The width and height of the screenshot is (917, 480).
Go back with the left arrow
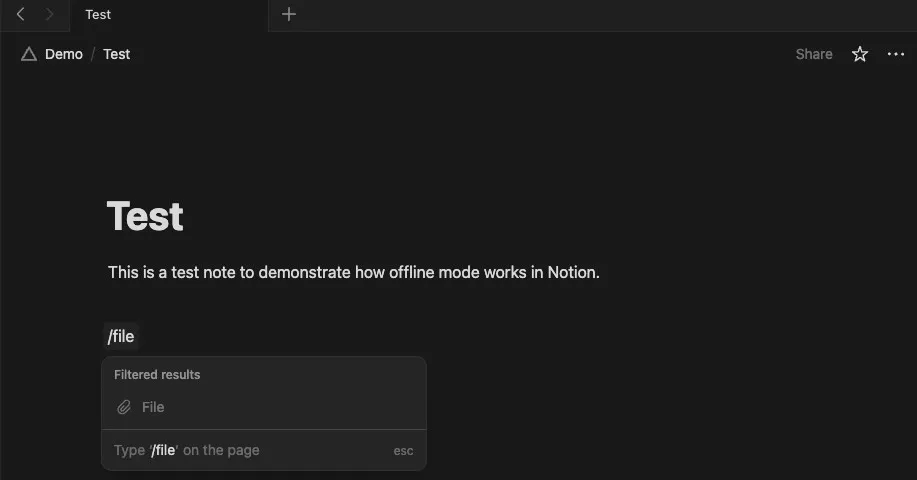point(20,14)
